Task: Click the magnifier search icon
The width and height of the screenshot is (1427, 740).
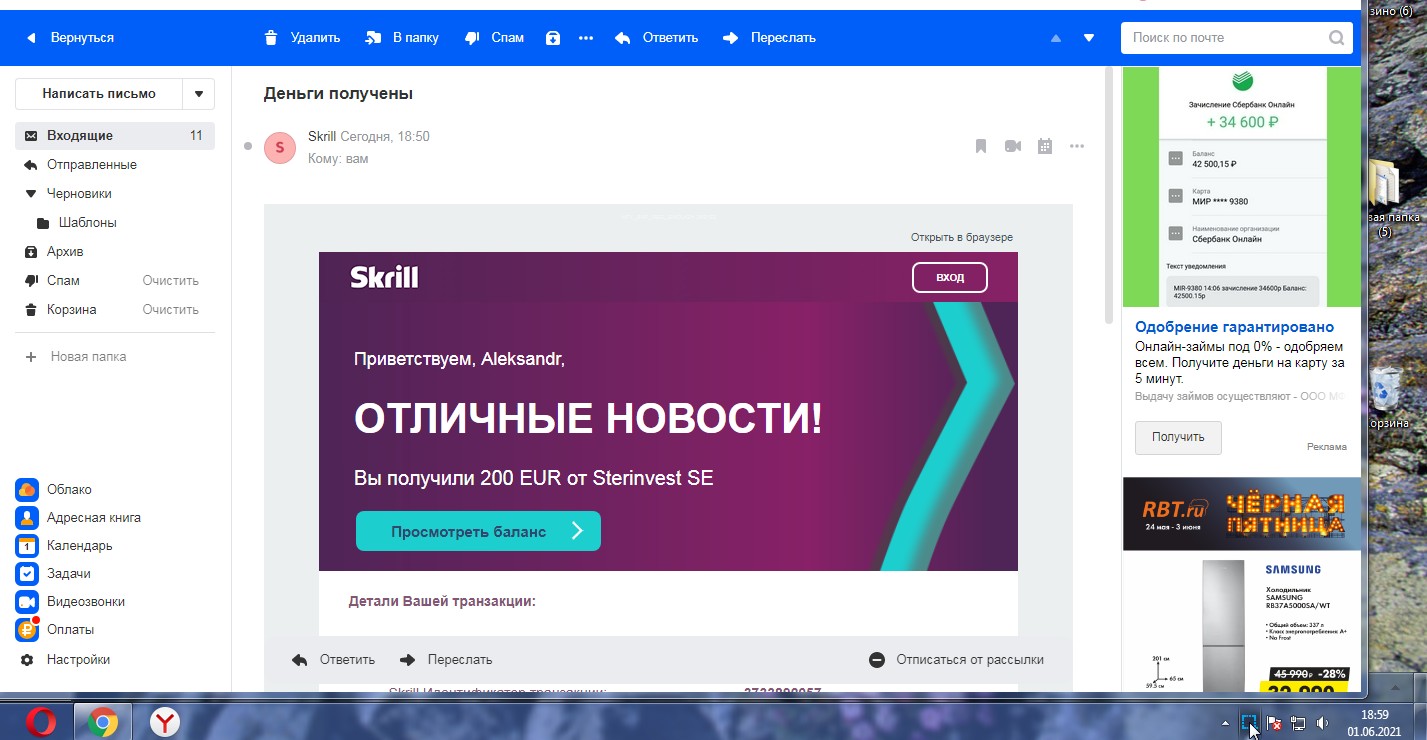Action: pos(1336,38)
